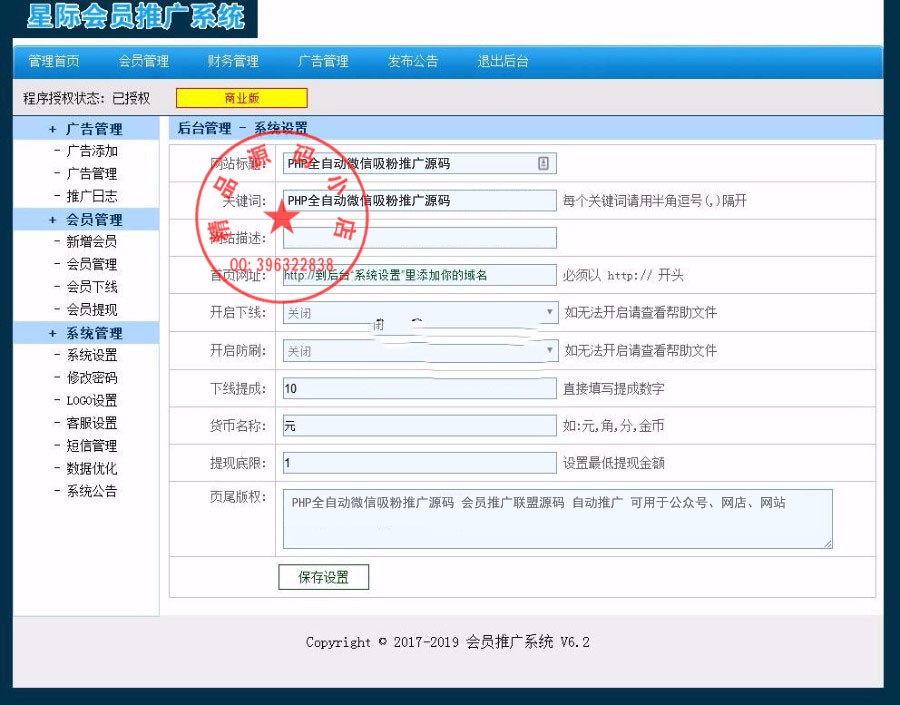Open LOGO设置 in the sidebar

[88, 400]
